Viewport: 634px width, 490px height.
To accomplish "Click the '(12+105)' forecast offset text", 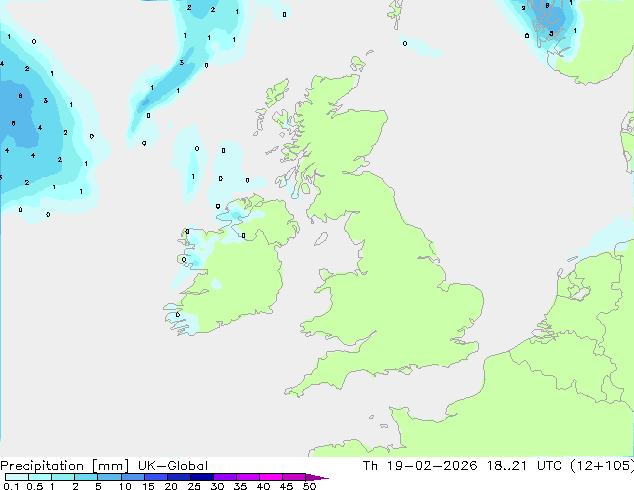I will pyautogui.click(x=602, y=466).
